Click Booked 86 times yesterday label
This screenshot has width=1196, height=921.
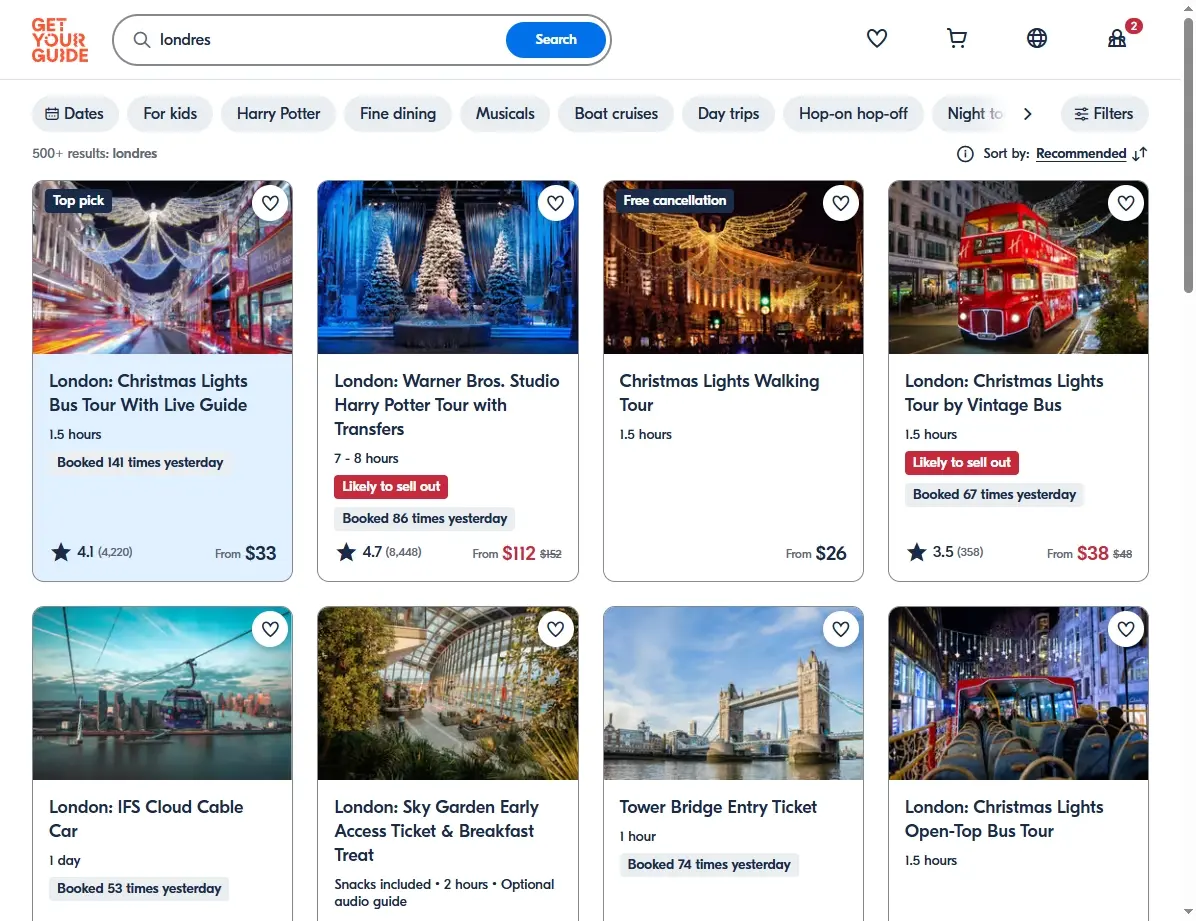click(x=424, y=519)
